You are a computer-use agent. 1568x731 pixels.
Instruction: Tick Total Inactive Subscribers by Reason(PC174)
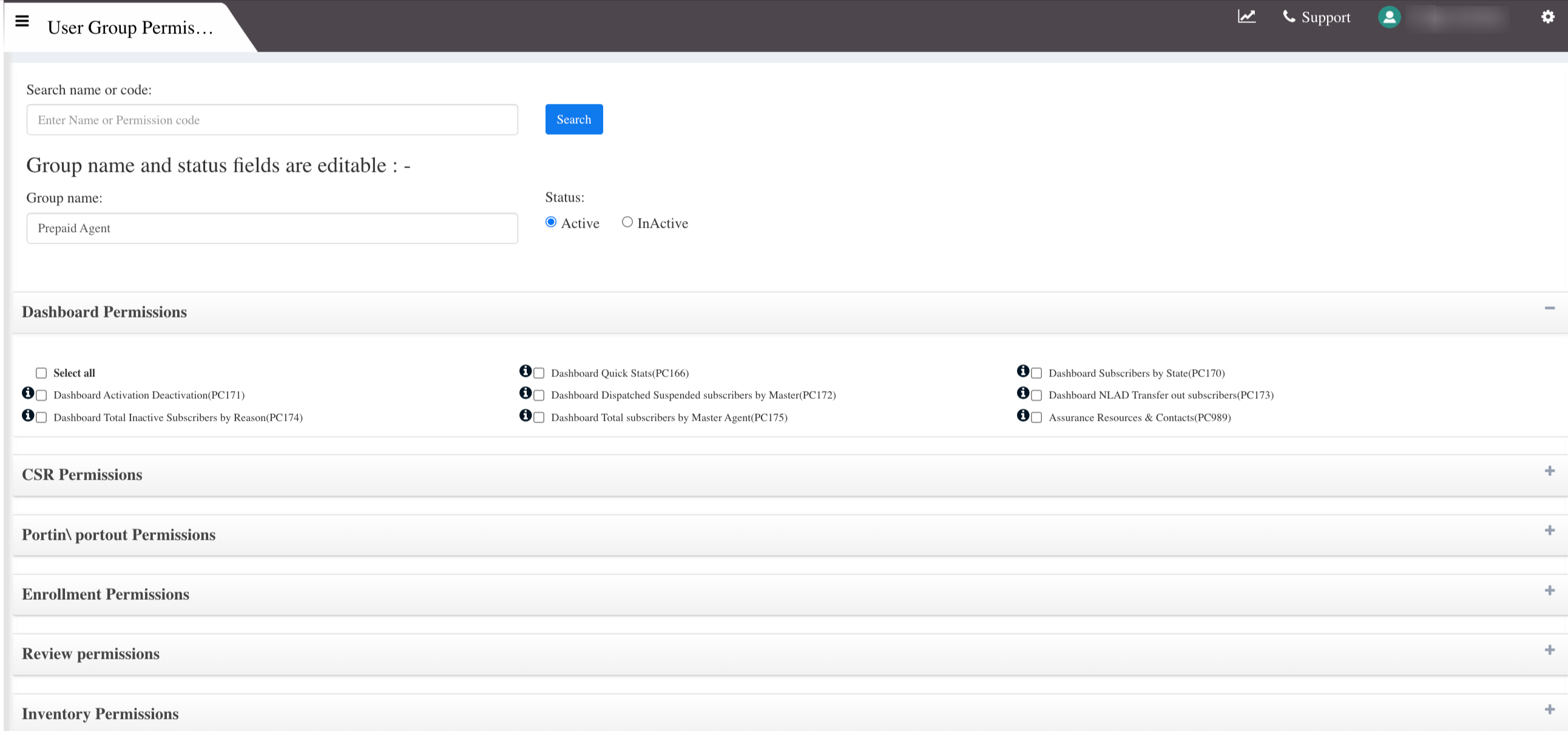coord(41,418)
